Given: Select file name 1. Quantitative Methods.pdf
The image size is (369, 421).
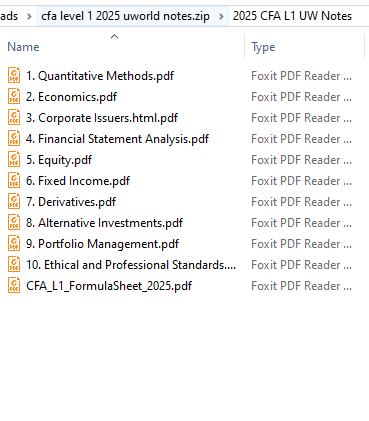Looking at the screenshot, I should pos(100,76).
